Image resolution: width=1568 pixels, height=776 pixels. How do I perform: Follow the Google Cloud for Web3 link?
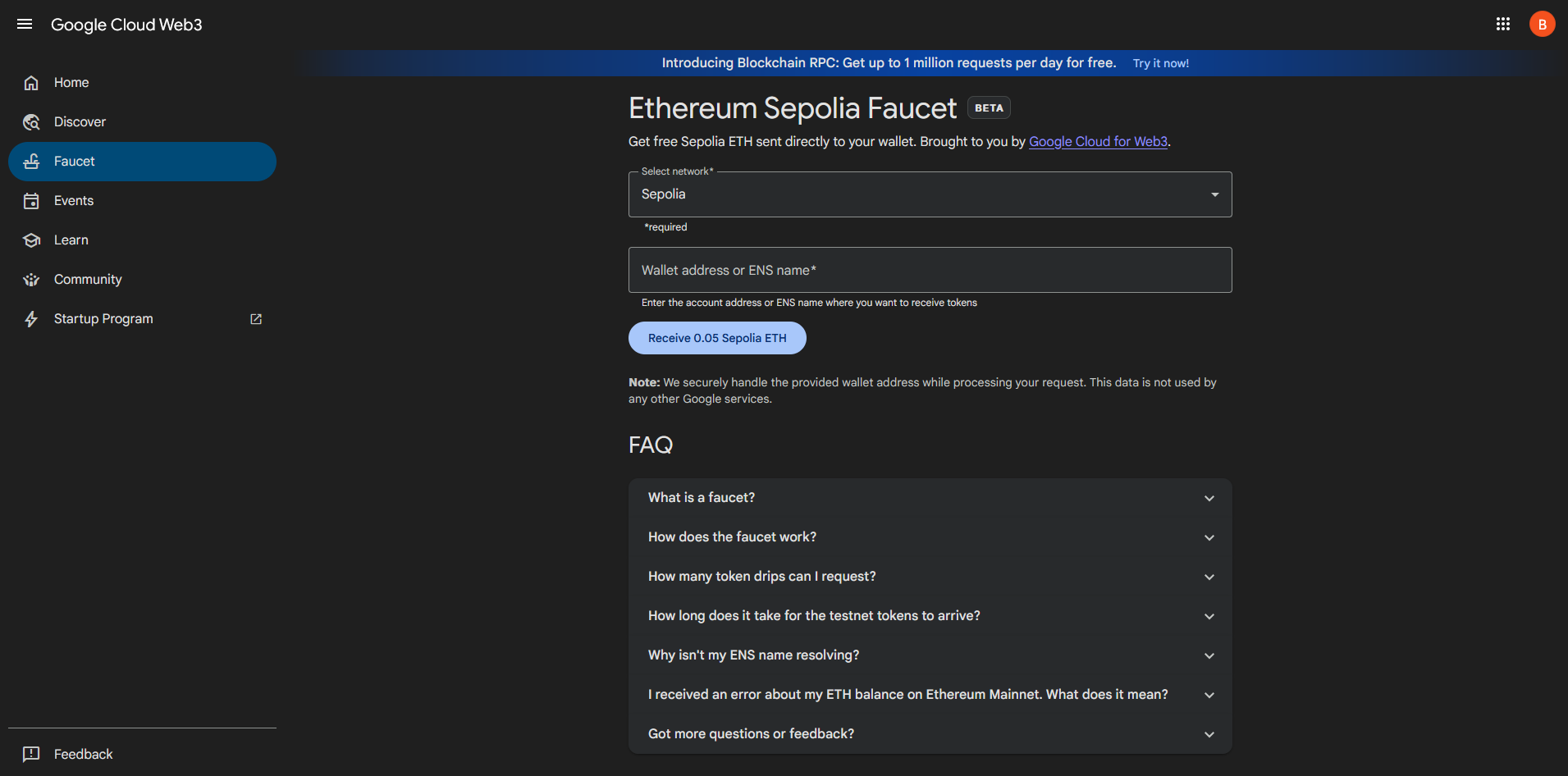[x=1098, y=141]
